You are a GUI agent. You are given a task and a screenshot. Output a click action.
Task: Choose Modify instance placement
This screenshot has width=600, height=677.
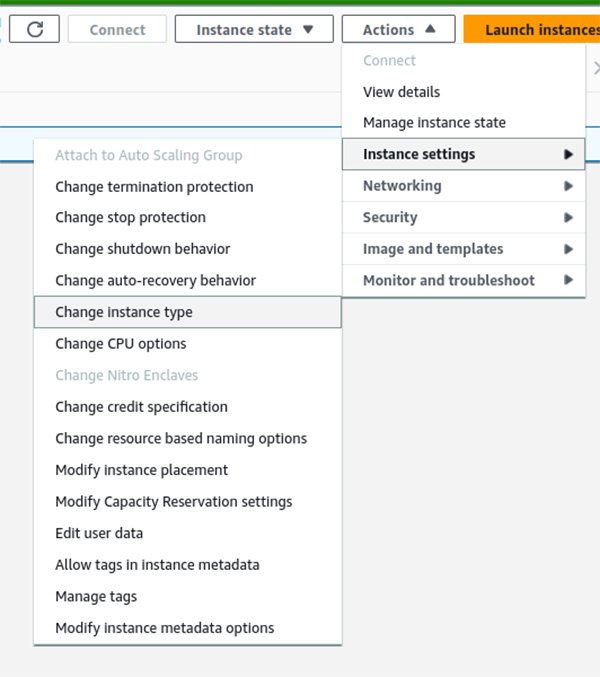tap(141, 470)
